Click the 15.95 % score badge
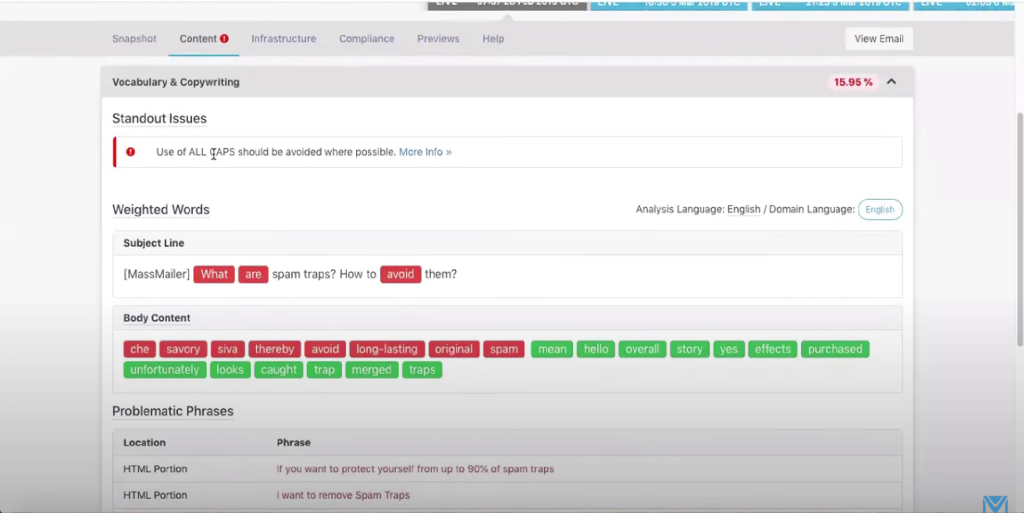This screenshot has height=513, width=1024. coord(853,82)
